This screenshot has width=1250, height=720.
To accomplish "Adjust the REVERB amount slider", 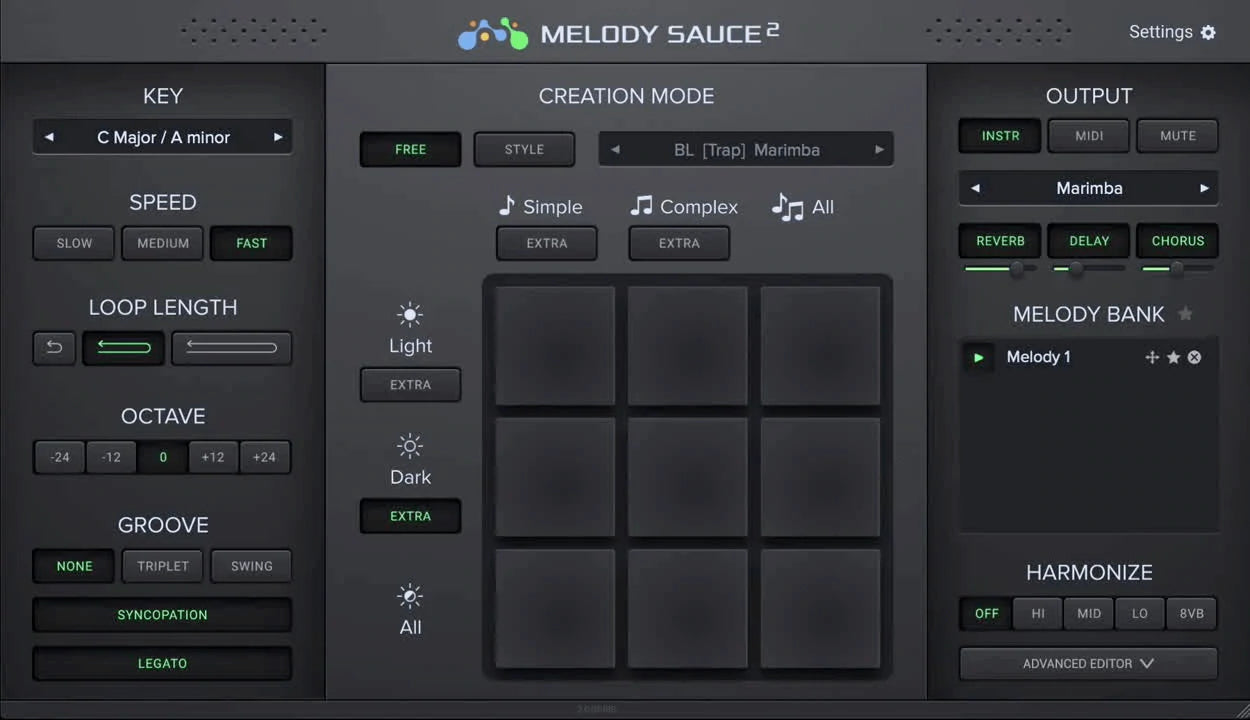I will click(x=1018, y=268).
